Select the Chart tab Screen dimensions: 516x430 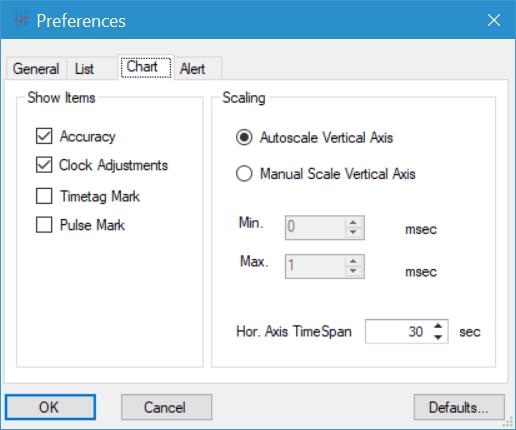pos(146,67)
